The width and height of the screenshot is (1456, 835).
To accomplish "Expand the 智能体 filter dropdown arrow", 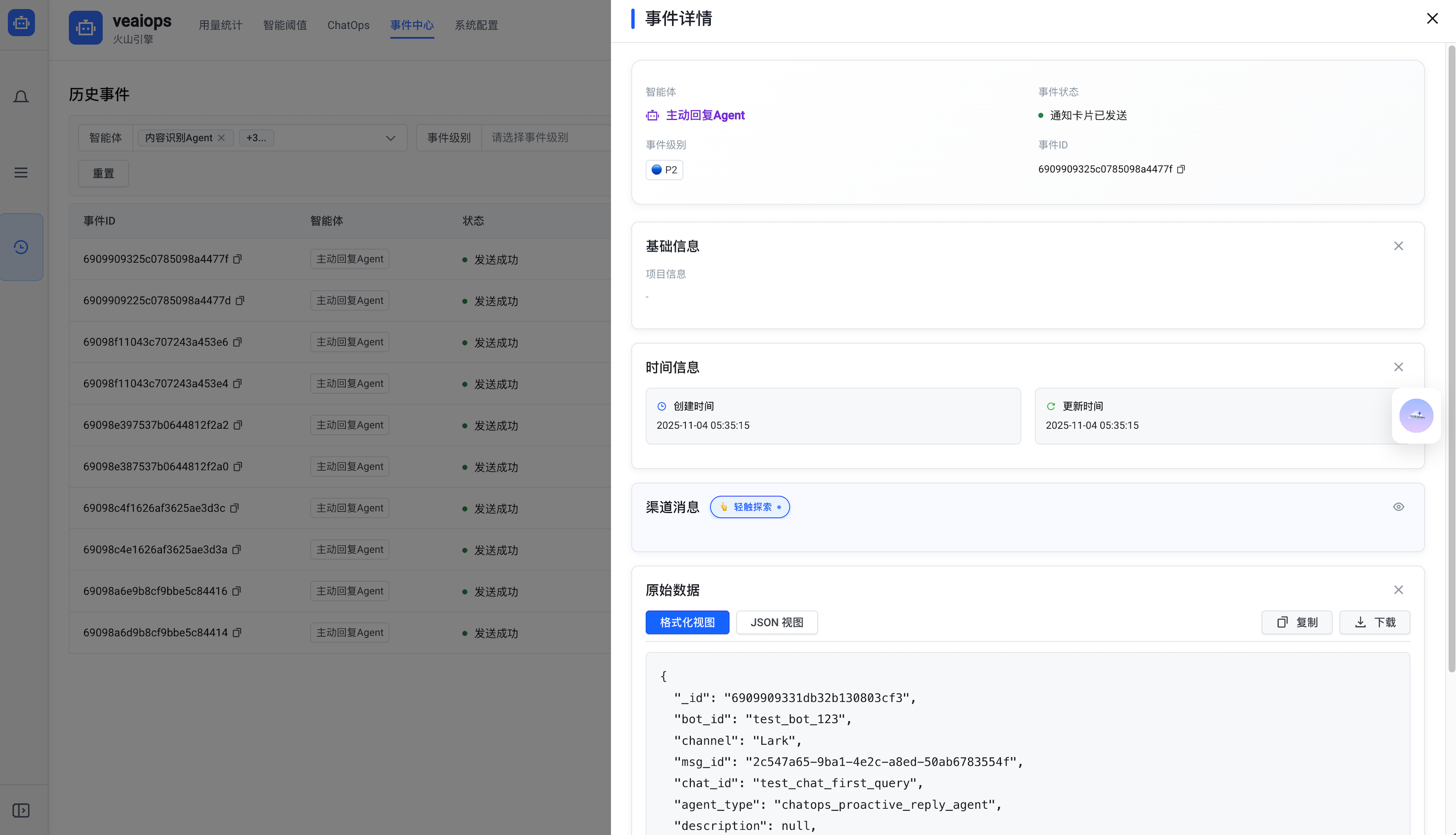I will pos(390,138).
